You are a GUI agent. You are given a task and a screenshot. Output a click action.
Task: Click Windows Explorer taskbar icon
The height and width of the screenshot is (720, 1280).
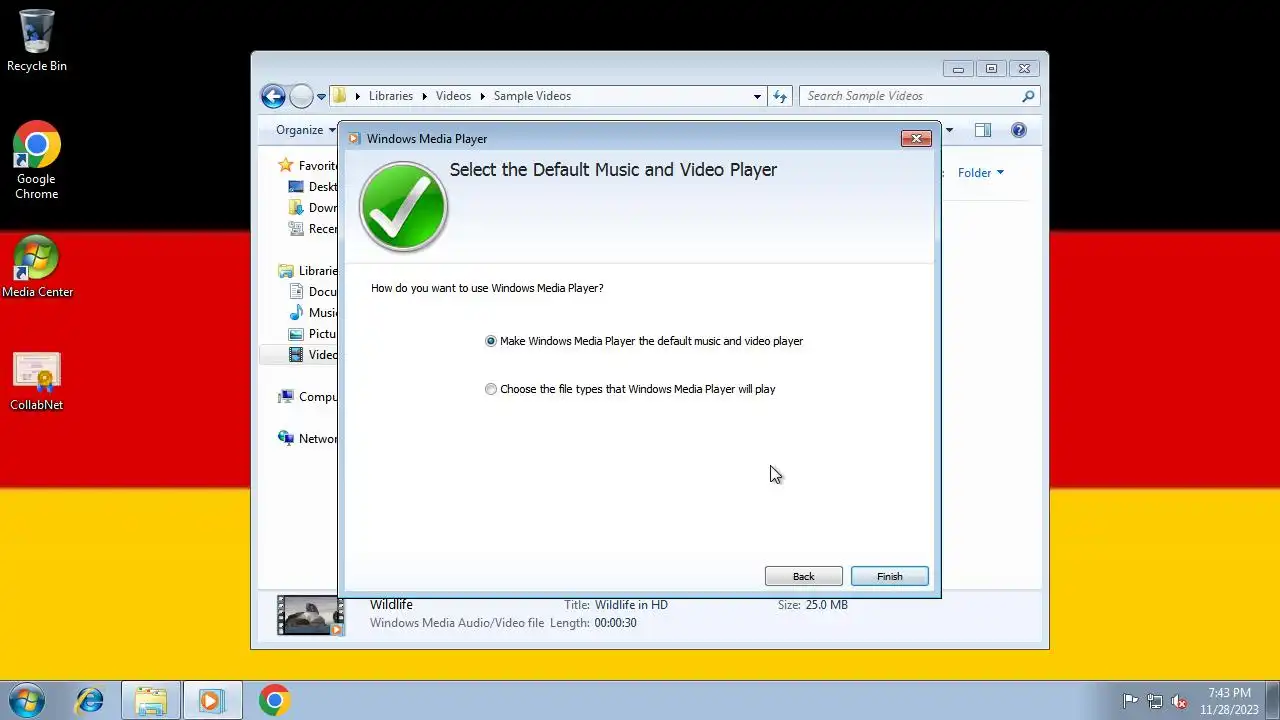[x=151, y=700]
